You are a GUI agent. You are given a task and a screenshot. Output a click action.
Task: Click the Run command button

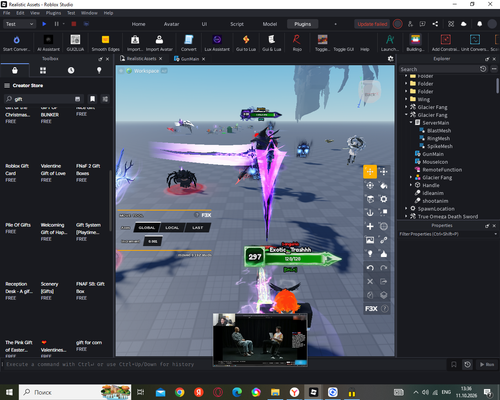[x=487, y=365]
